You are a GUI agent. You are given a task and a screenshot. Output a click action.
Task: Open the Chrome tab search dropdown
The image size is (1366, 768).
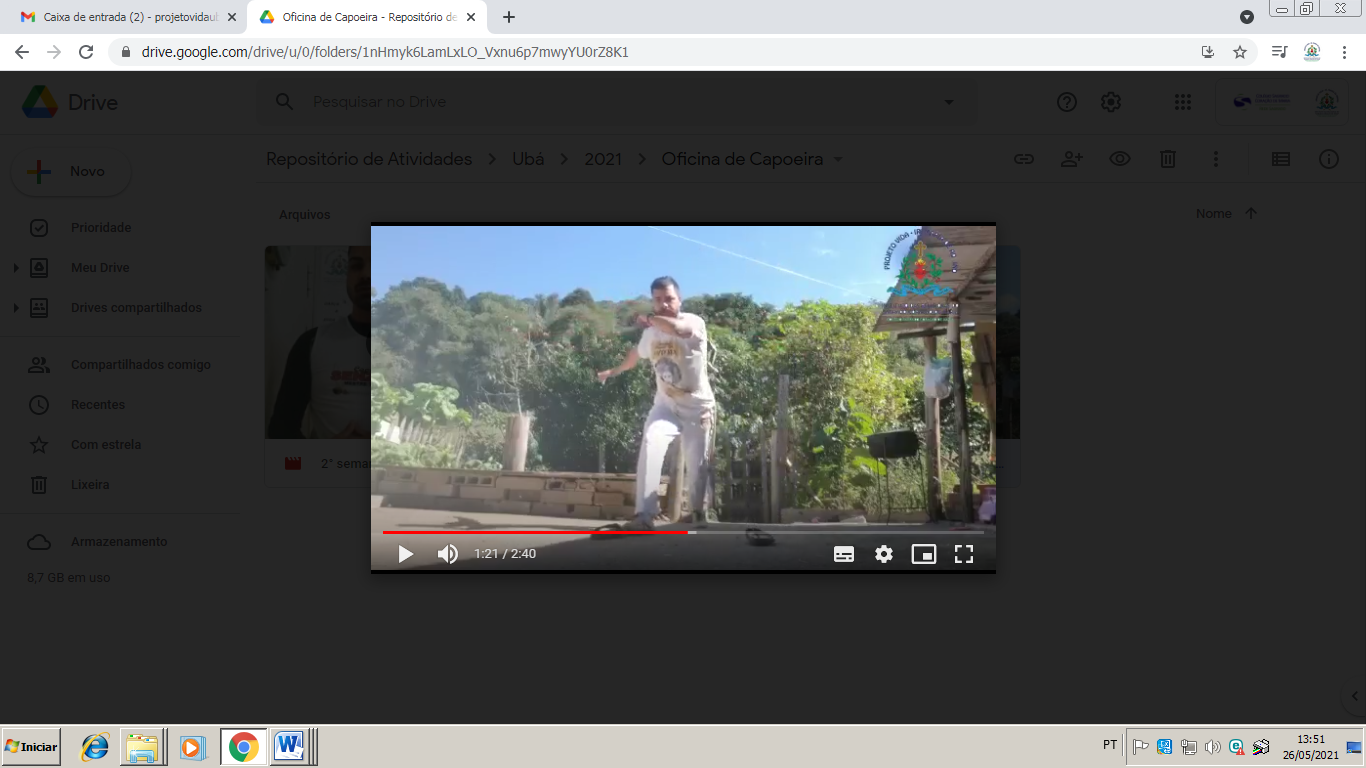1246,17
